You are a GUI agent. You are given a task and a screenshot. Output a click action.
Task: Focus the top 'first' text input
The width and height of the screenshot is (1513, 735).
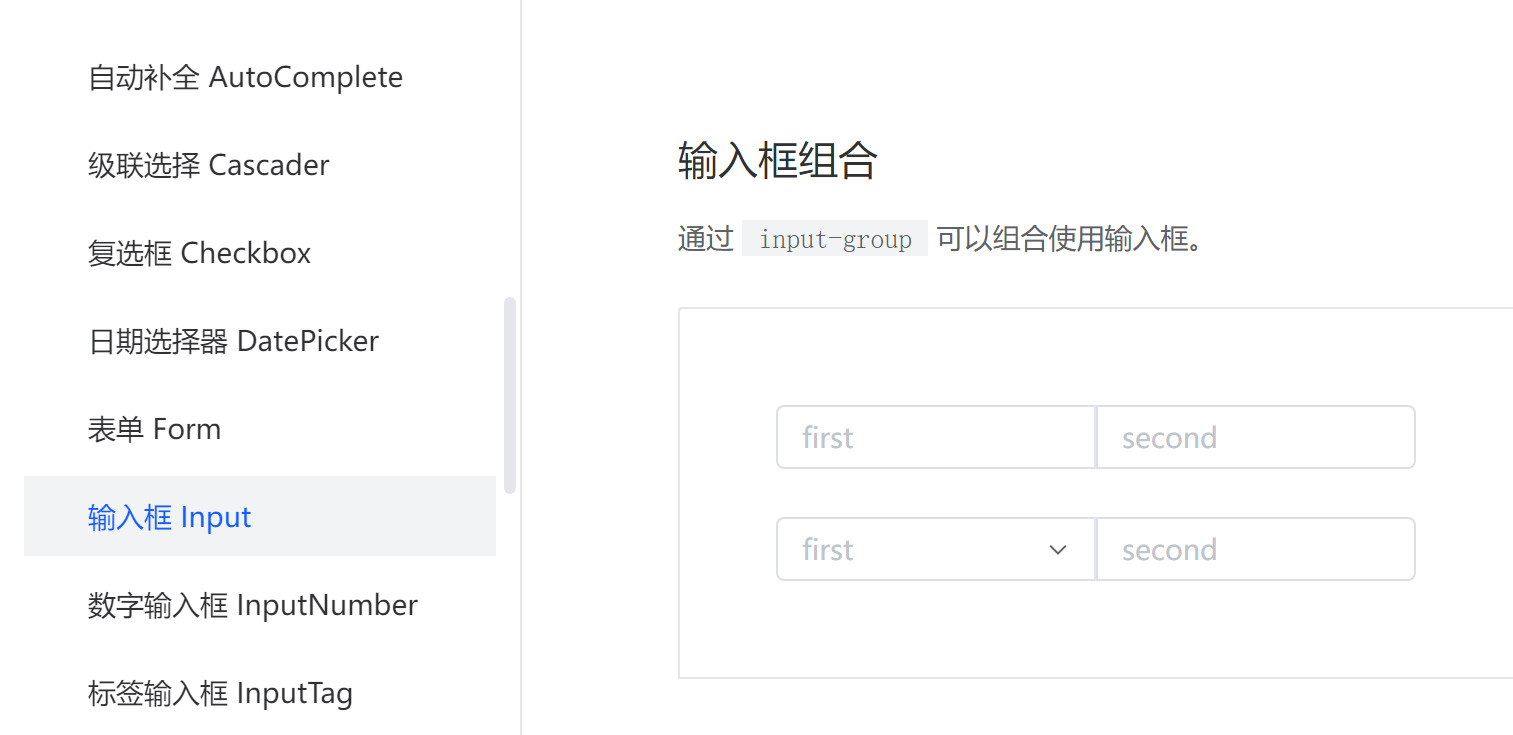tap(936, 438)
